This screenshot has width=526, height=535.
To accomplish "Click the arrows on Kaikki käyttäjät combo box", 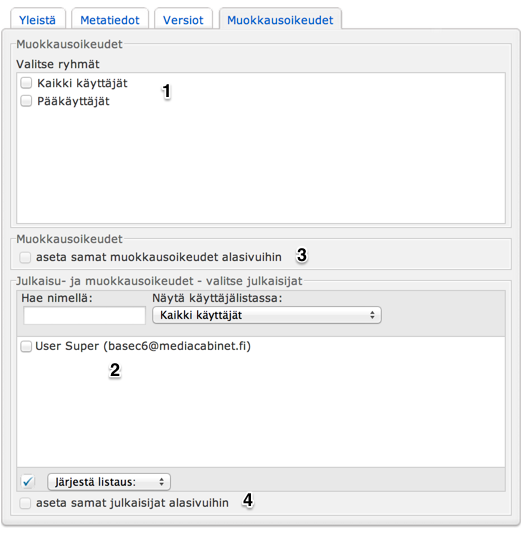I will 372,315.
